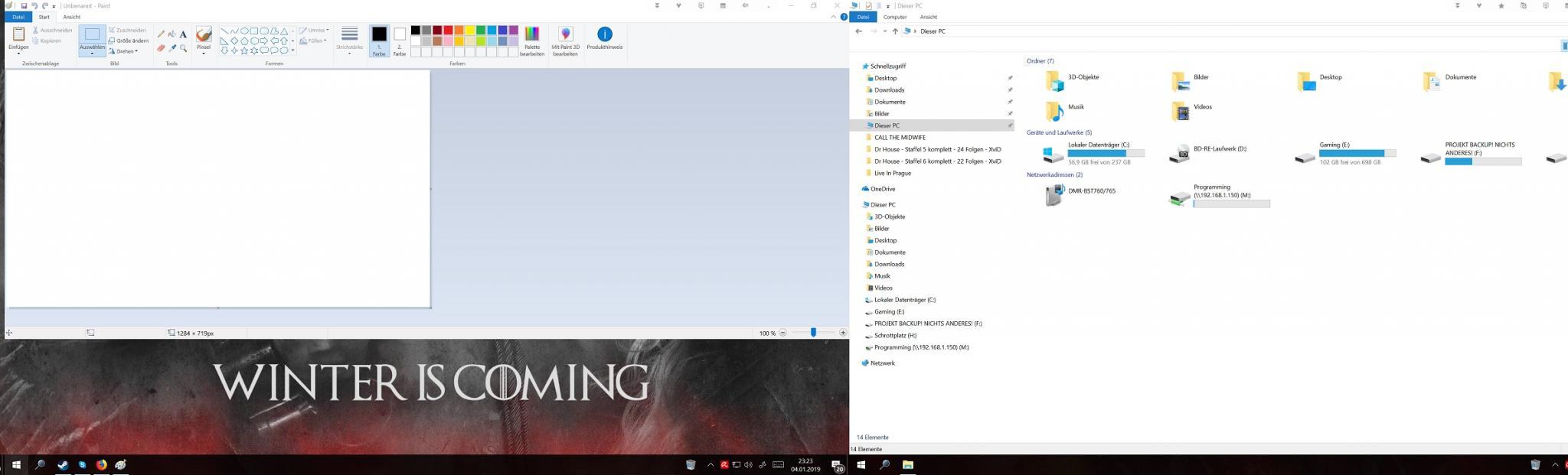1568x475 pixels.
Task: Select the Text tool in Paint
Action: (183, 34)
